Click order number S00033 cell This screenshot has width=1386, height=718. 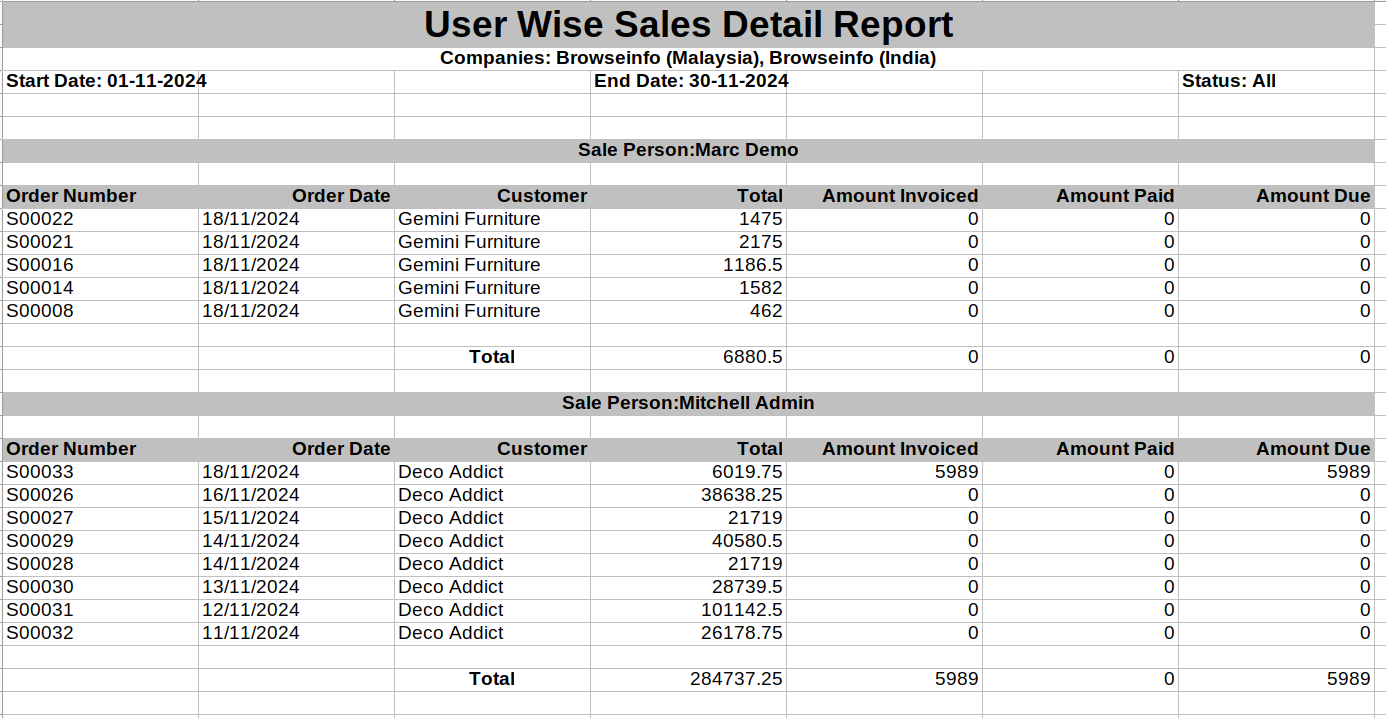coord(40,472)
